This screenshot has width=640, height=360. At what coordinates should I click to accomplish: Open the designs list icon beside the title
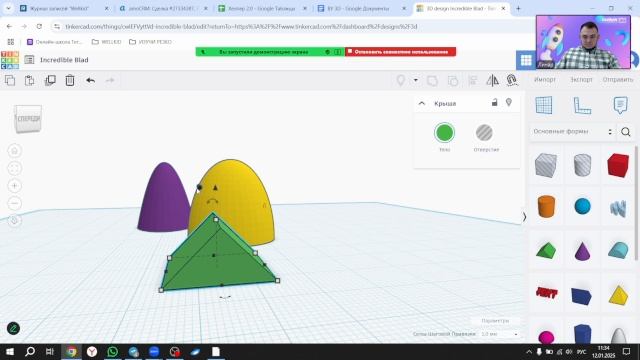(x=29, y=60)
